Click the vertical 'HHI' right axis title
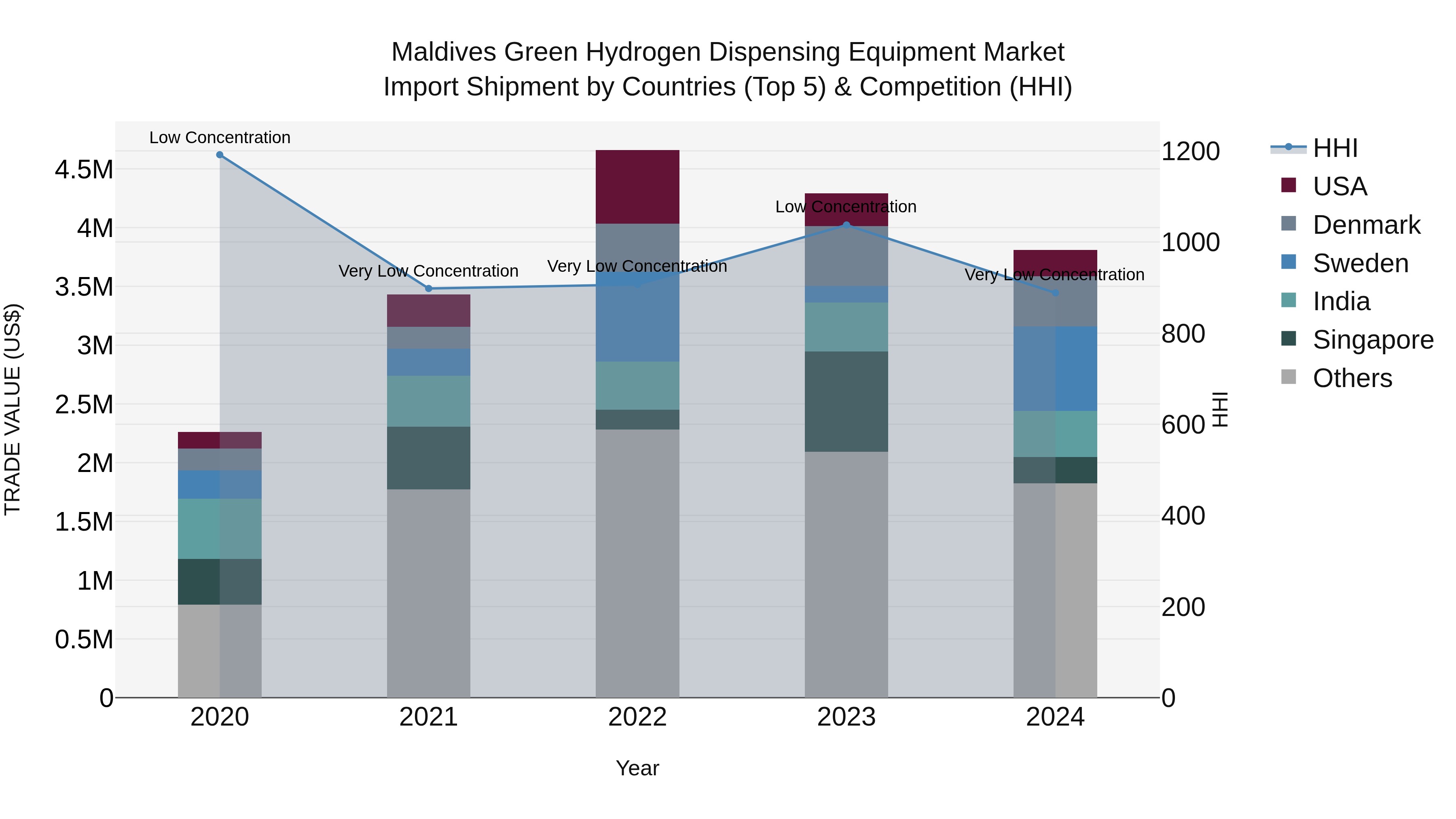1456x819 pixels. 1220,409
